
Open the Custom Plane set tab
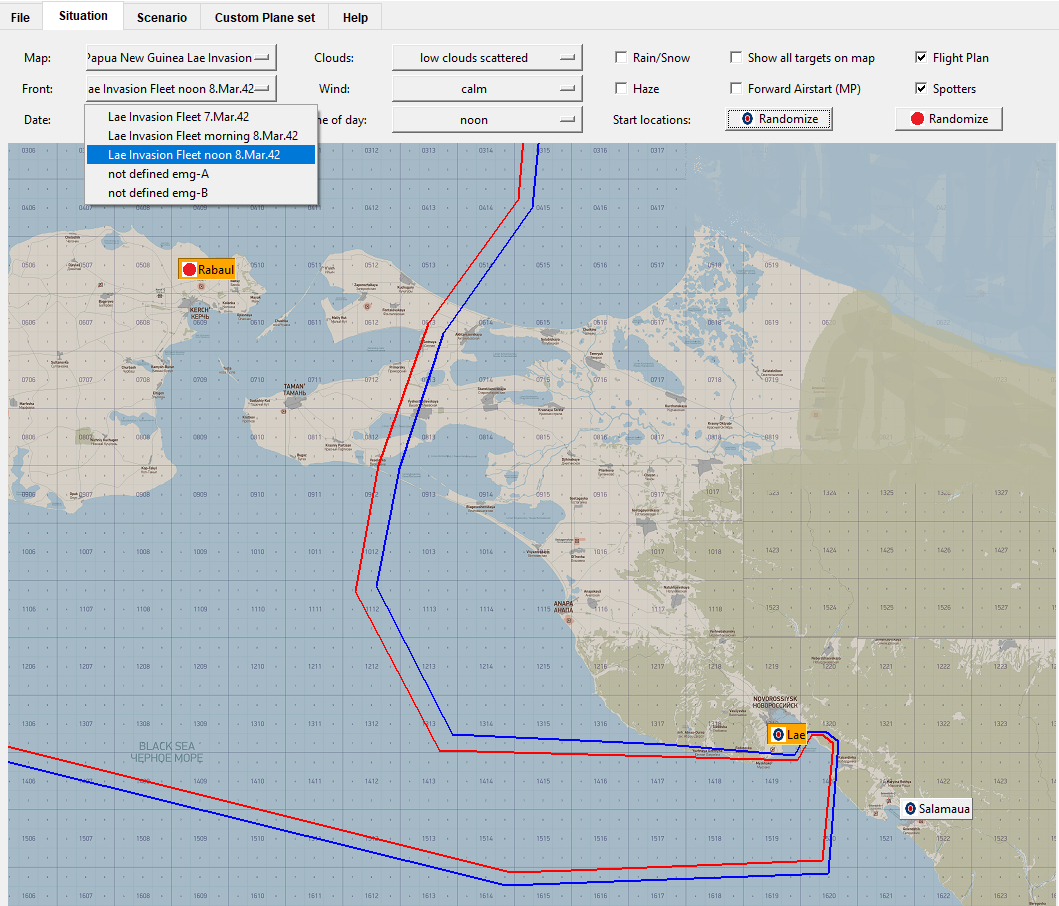265,18
